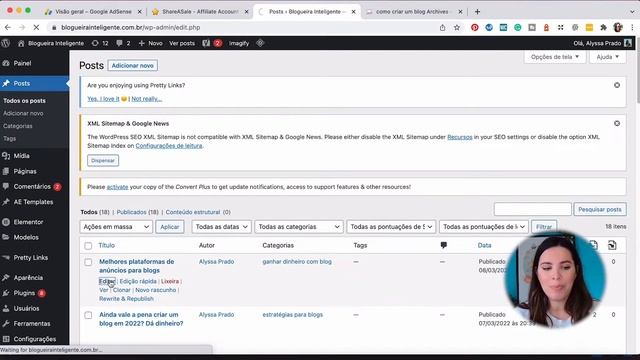
Task: Click the Adicionar novo button beside Posts
Action: (133, 65)
